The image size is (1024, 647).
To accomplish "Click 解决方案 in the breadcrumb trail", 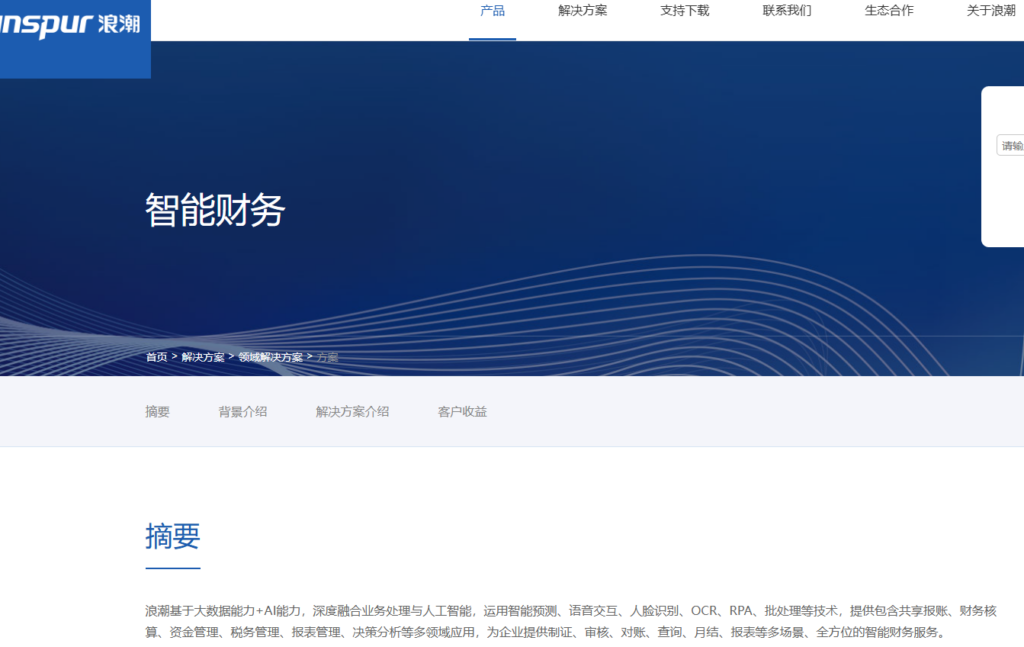I will 203,356.
